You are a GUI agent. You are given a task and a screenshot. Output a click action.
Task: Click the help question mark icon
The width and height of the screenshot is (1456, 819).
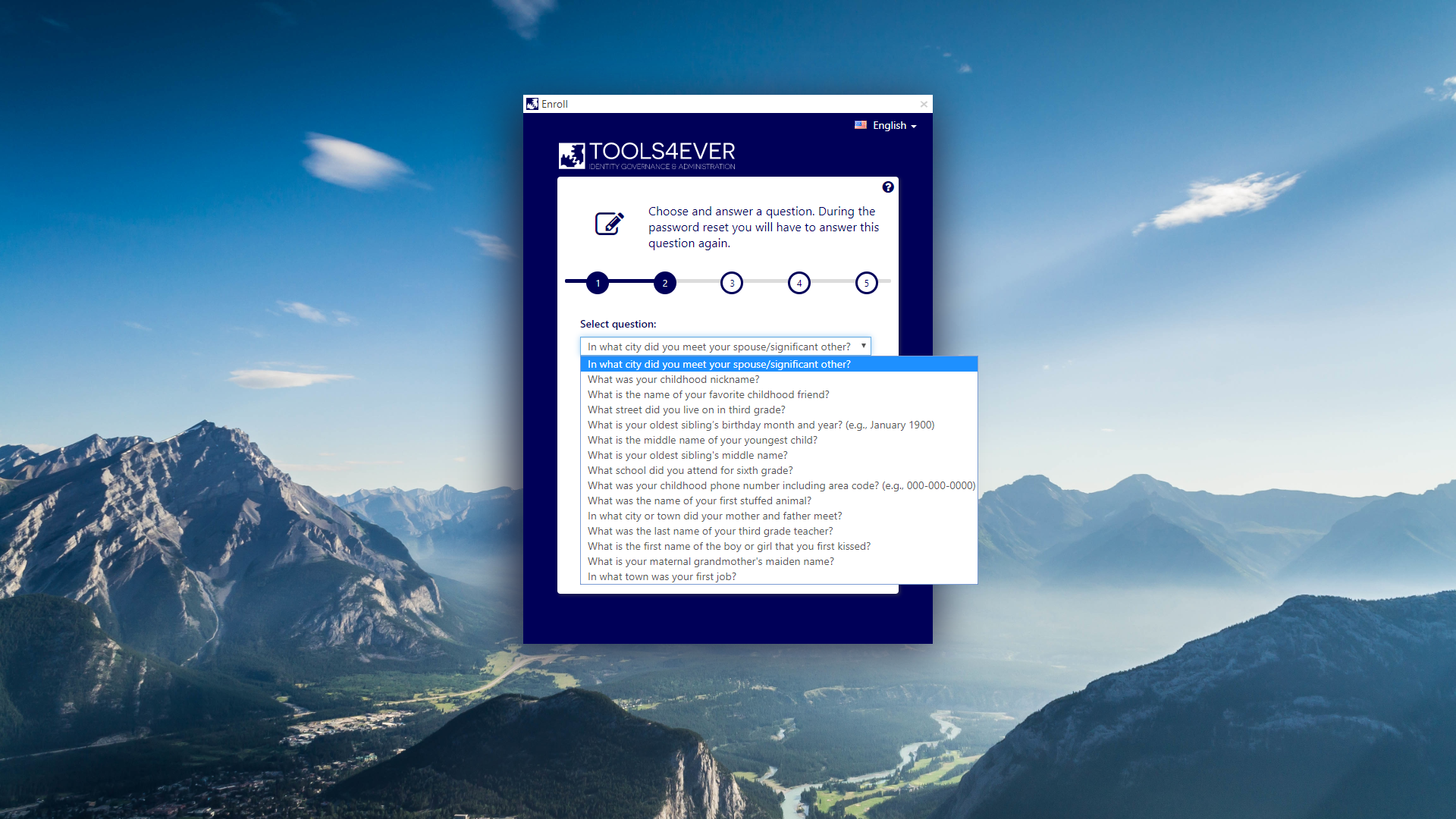888,187
